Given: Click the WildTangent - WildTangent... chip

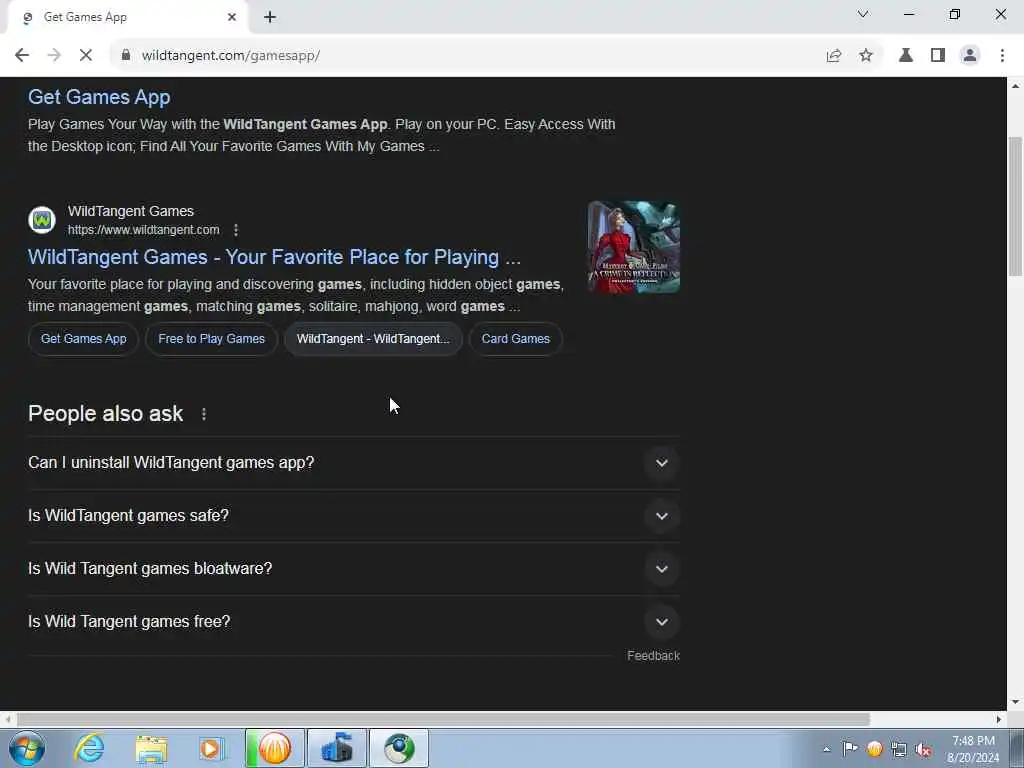Looking at the screenshot, I should (x=374, y=339).
